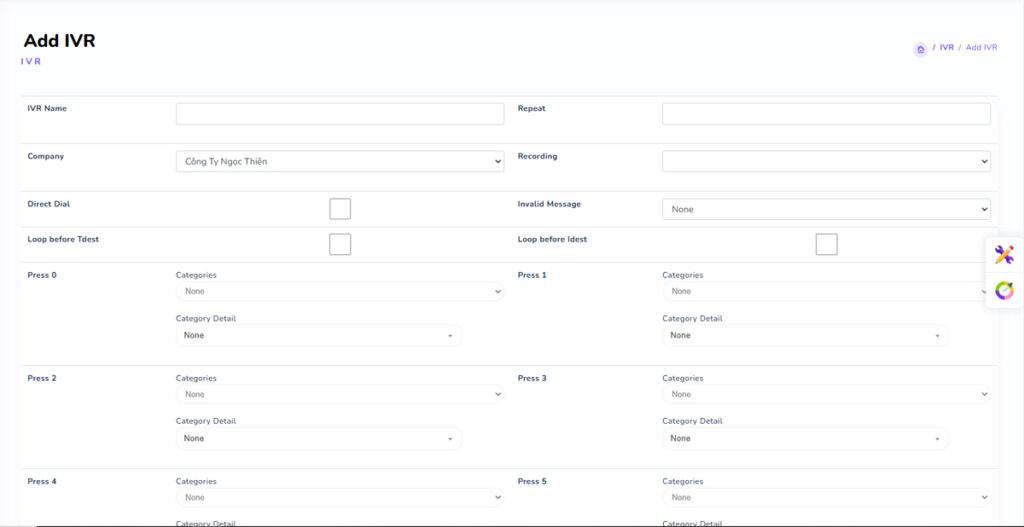Click the Repeat label

532,108
